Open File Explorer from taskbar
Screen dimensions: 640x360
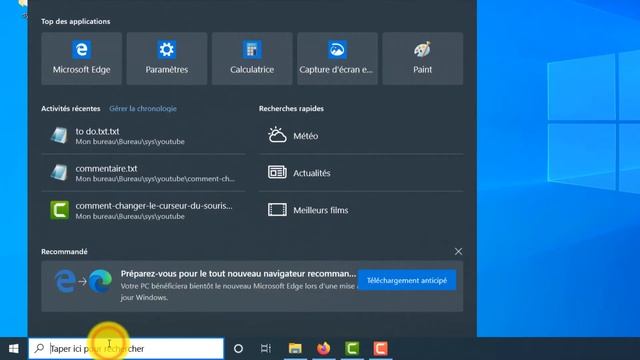tap(295, 349)
